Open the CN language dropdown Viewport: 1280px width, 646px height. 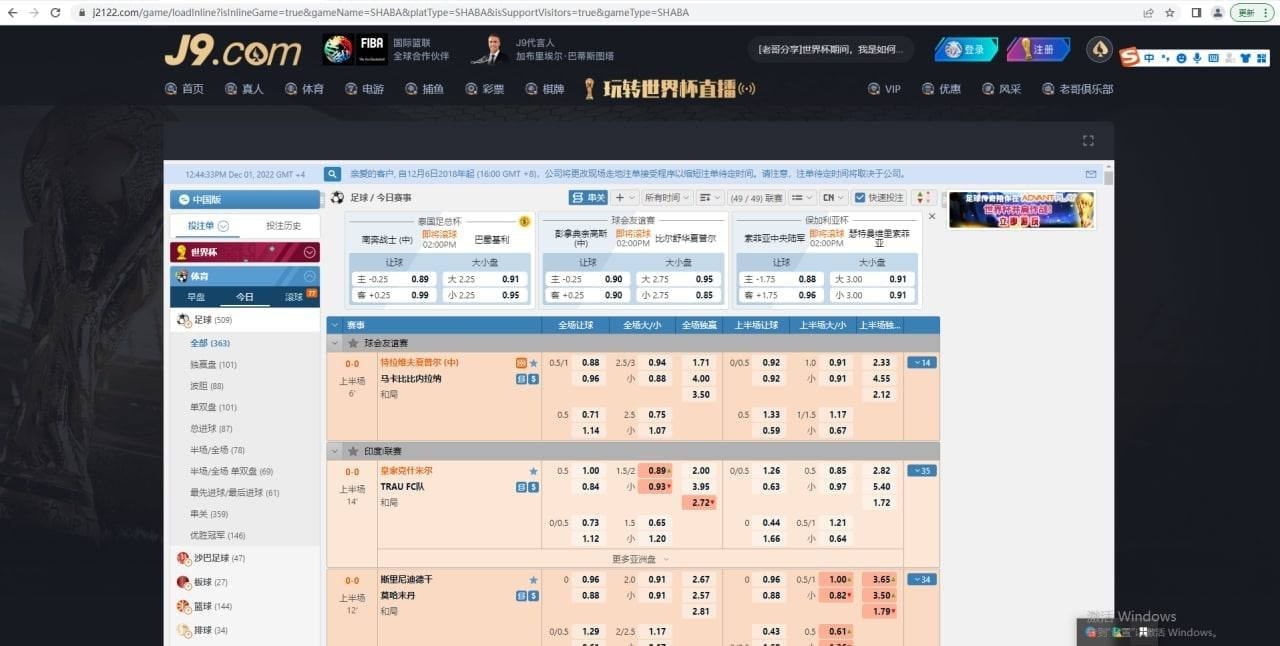click(833, 198)
